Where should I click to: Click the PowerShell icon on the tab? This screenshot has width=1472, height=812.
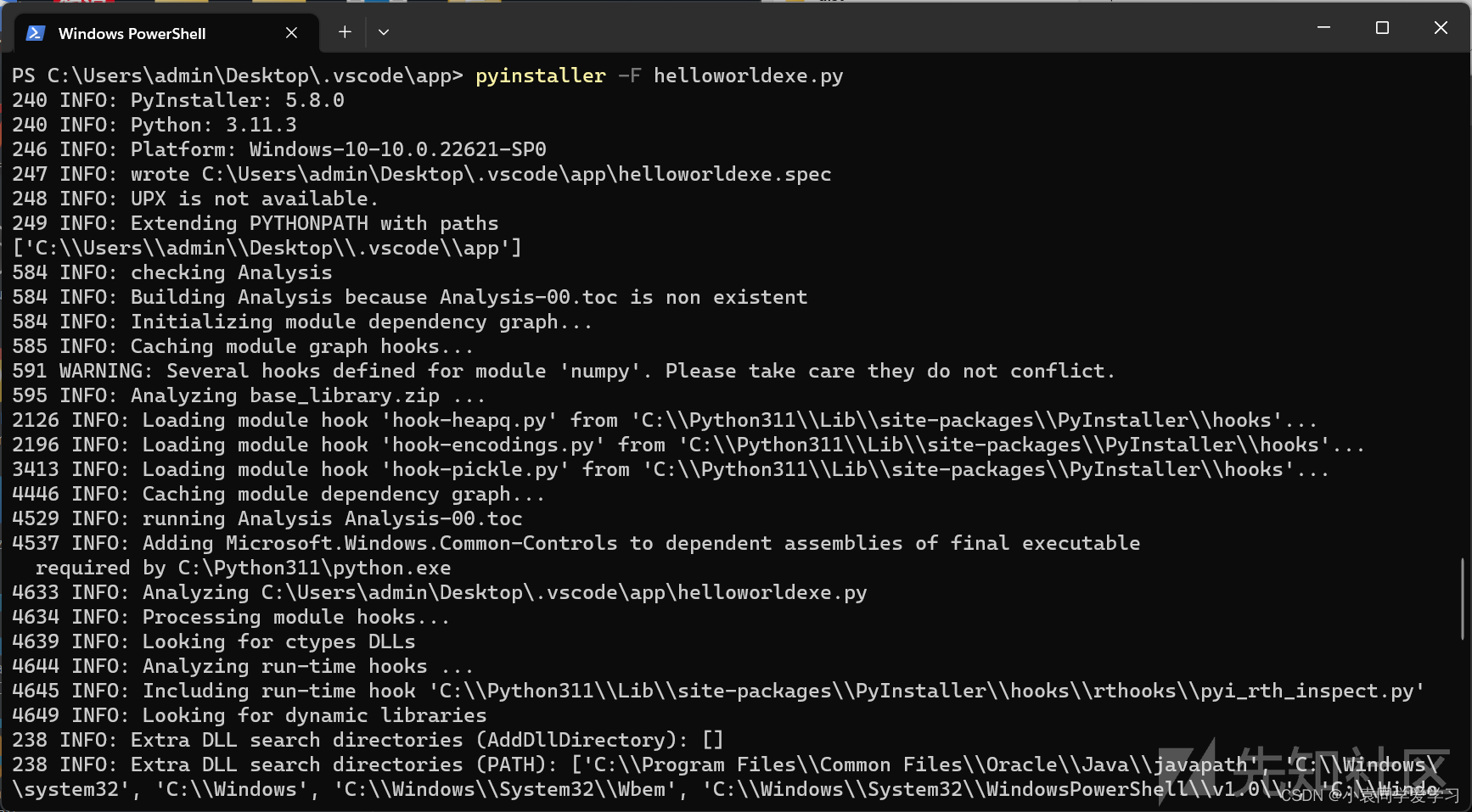(x=35, y=33)
